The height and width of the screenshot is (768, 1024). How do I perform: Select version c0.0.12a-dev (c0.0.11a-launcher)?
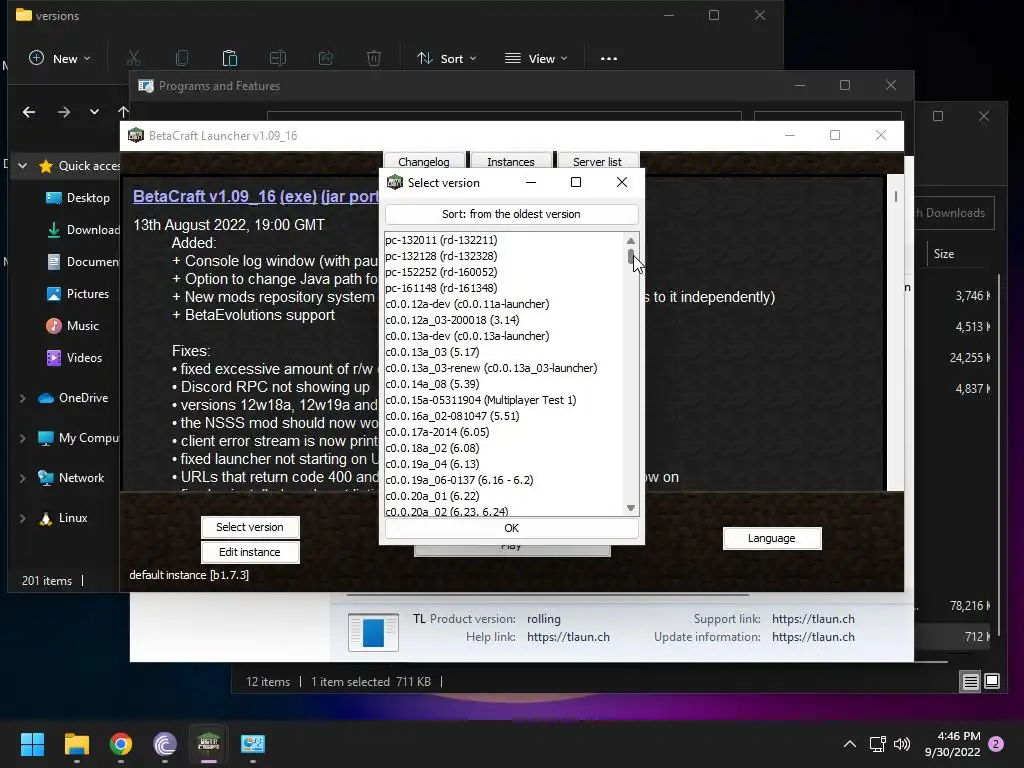tap(467, 304)
